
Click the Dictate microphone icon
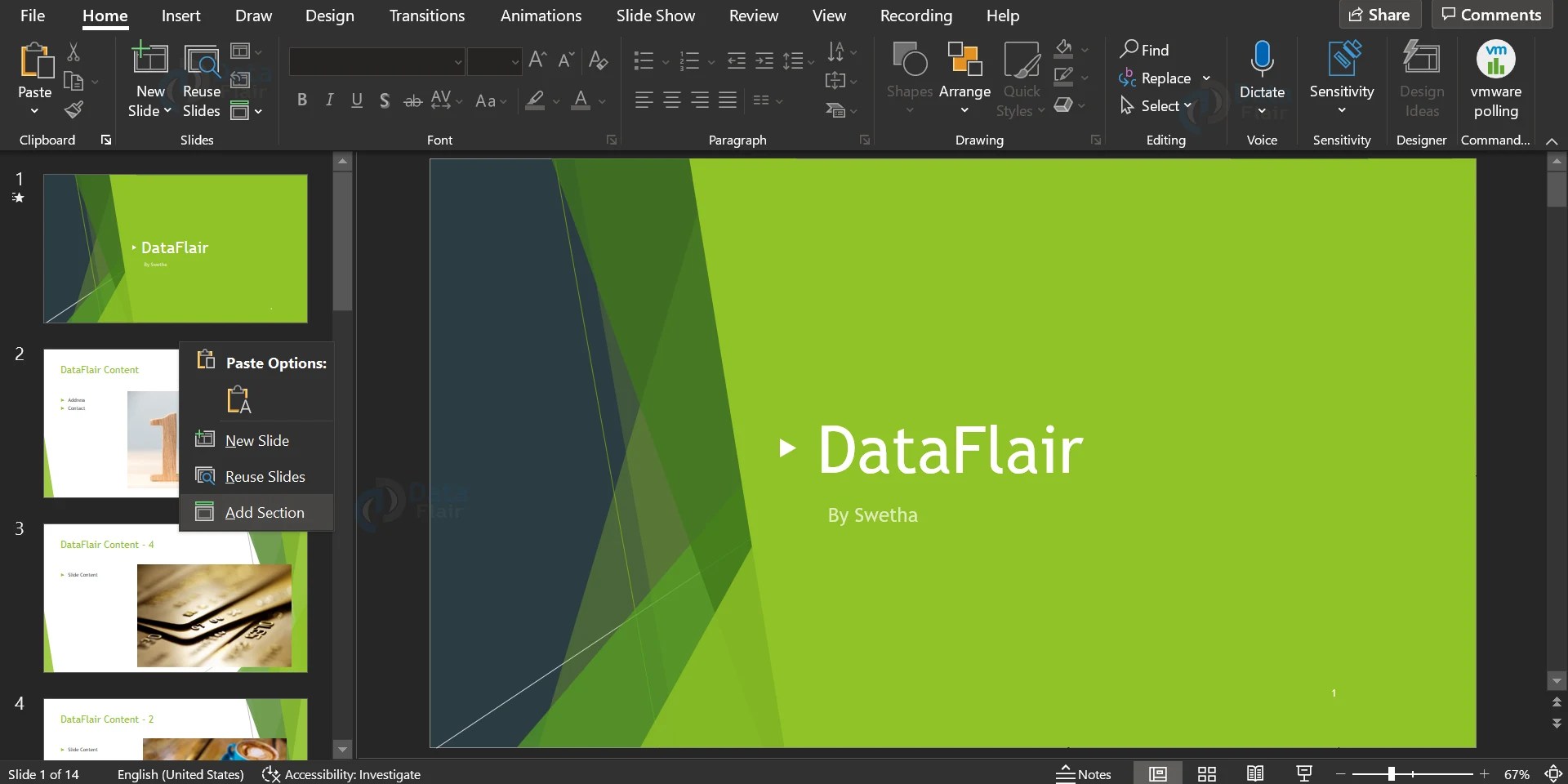tap(1262, 59)
